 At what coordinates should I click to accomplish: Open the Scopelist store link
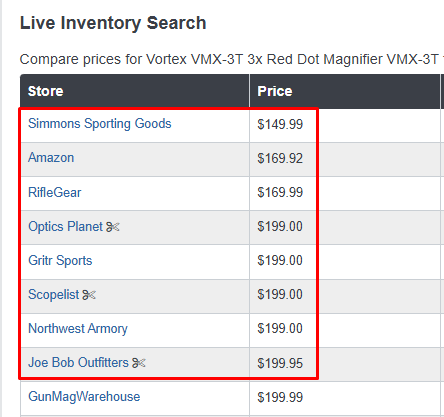point(54,295)
